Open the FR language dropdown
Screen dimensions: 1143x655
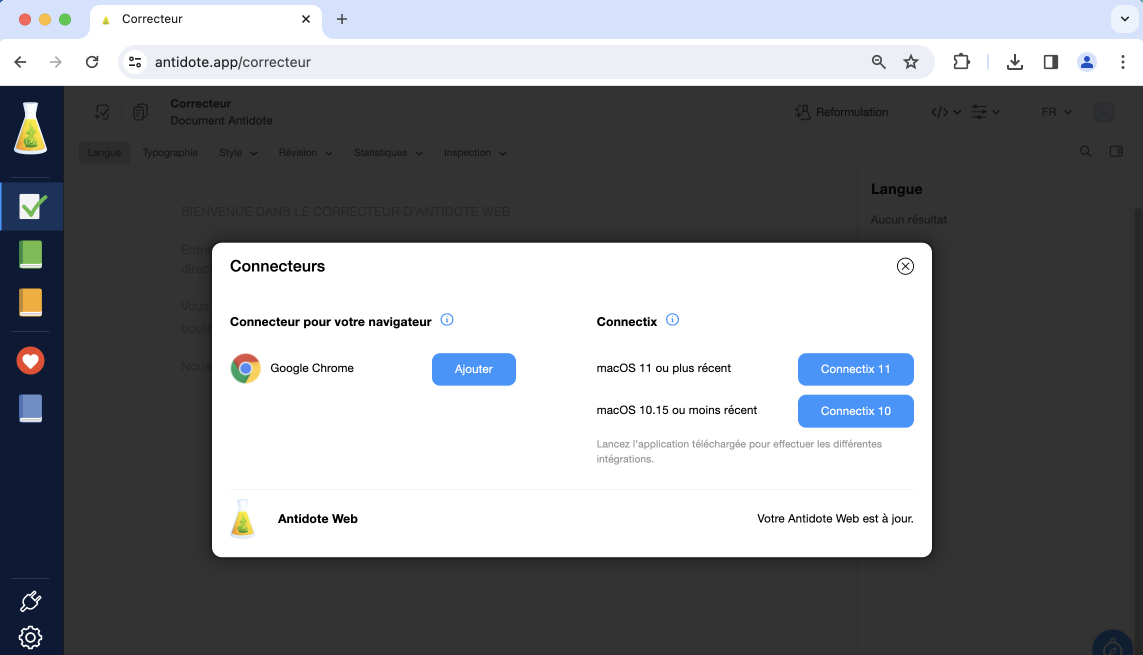click(x=1056, y=112)
